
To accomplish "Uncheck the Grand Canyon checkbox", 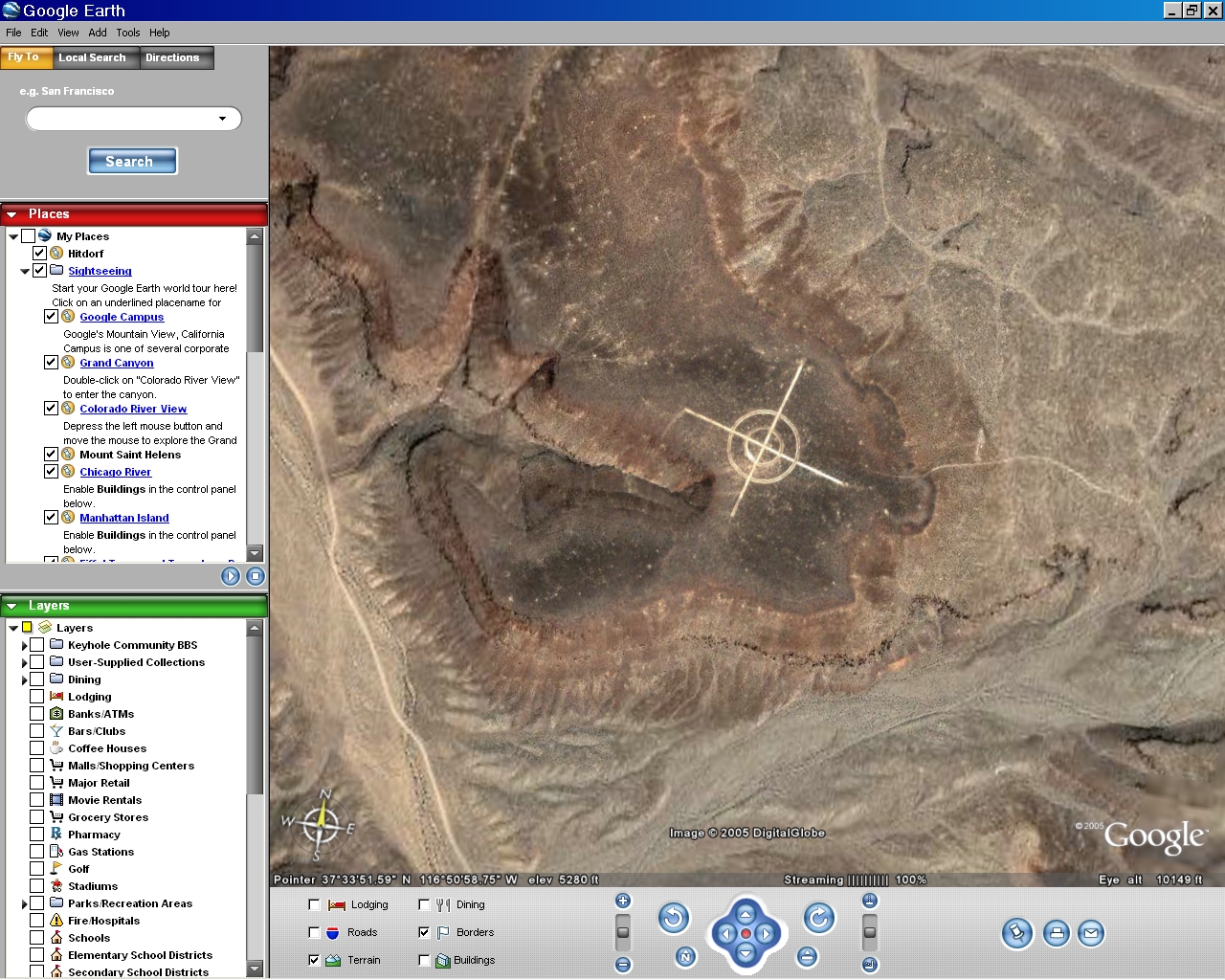I will (x=51, y=363).
